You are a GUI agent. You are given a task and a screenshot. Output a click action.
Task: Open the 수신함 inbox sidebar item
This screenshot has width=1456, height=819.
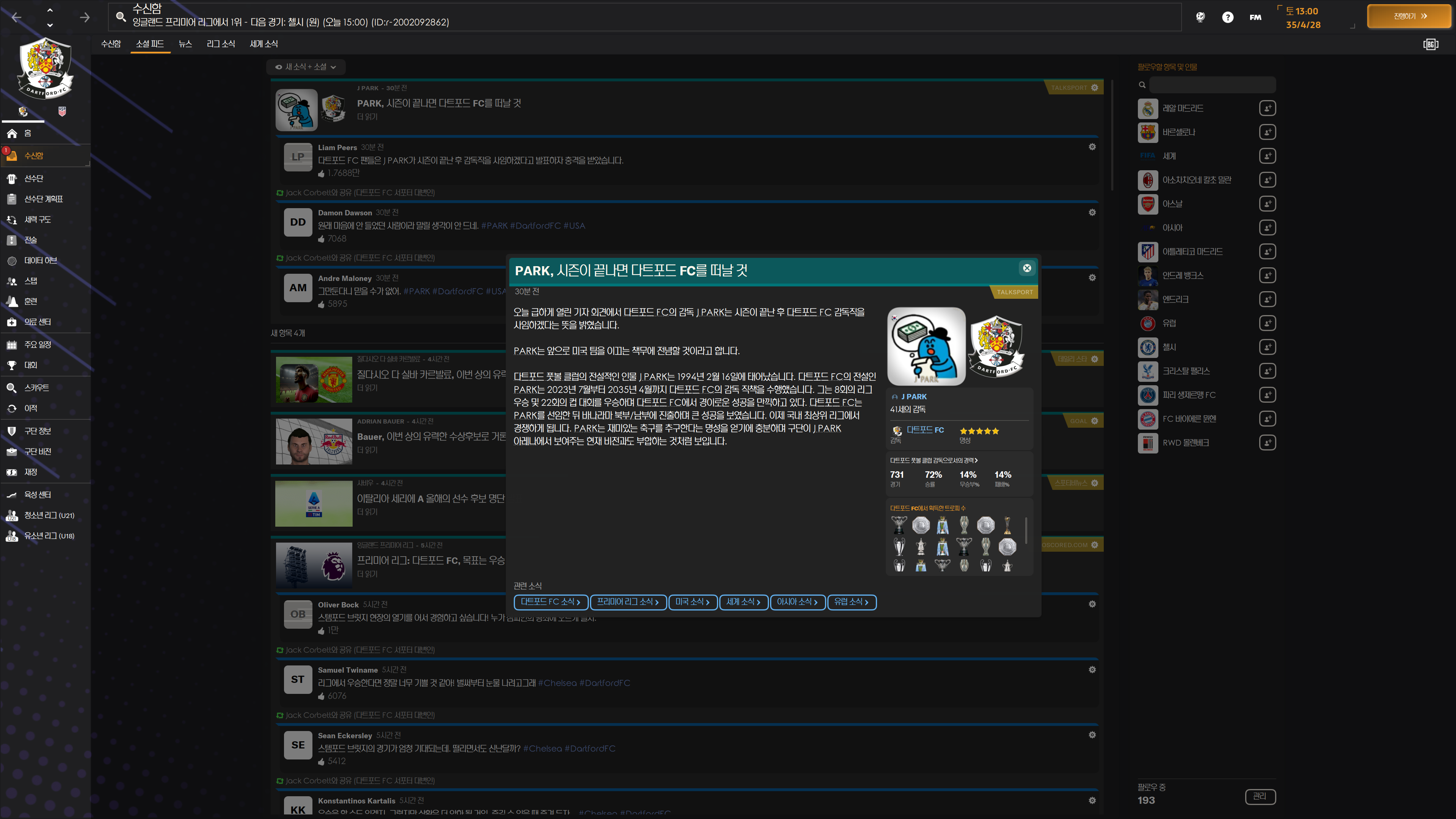pos(45,155)
